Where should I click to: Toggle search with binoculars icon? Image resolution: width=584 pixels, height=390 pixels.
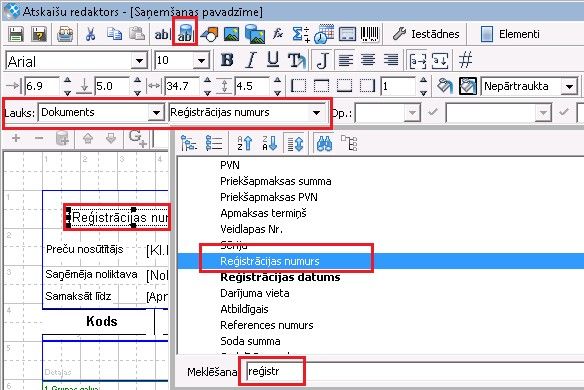pyautogui.click(x=324, y=143)
